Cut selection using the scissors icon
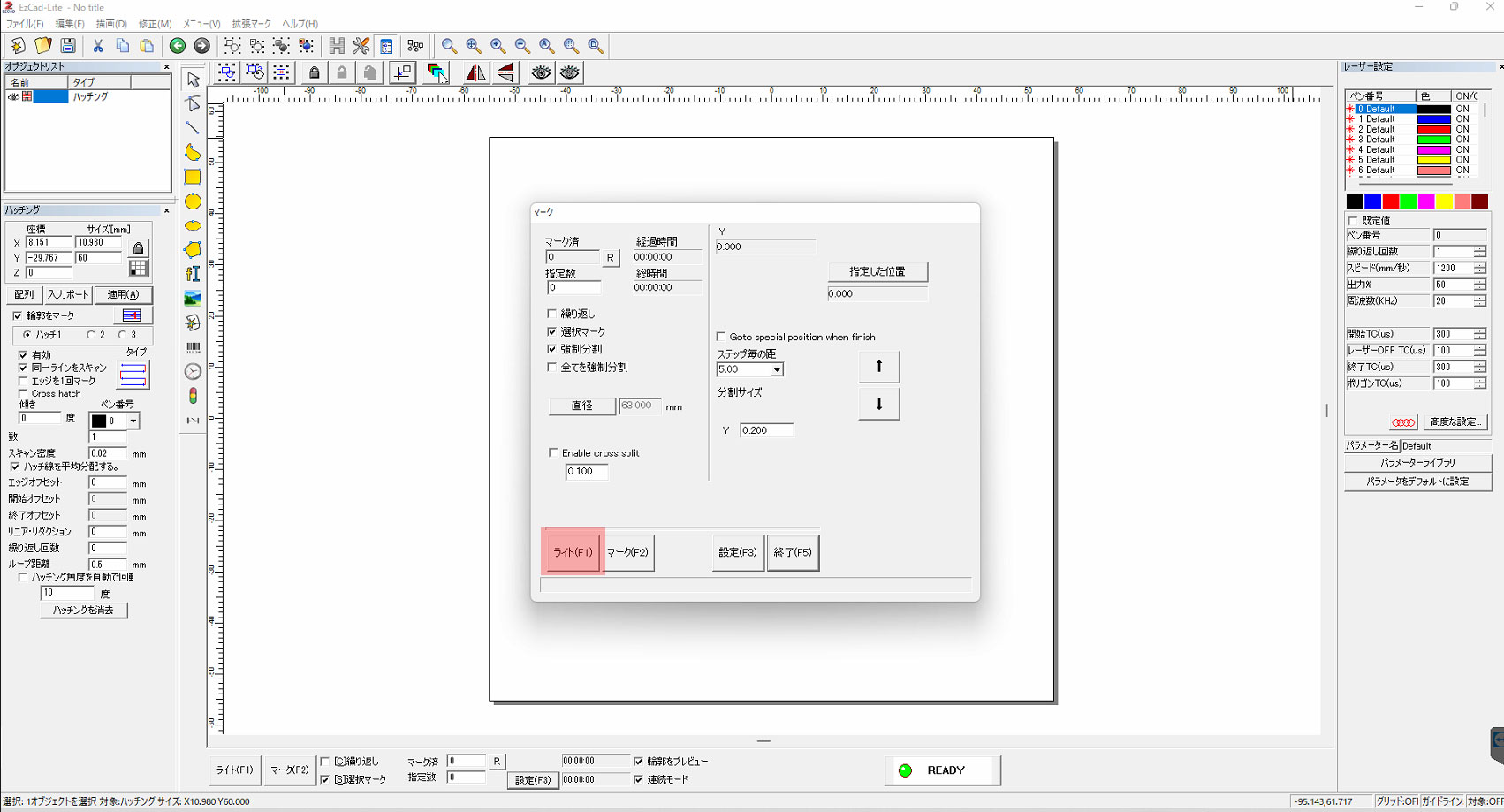The image size is (1504, 812). pos(98,46)
